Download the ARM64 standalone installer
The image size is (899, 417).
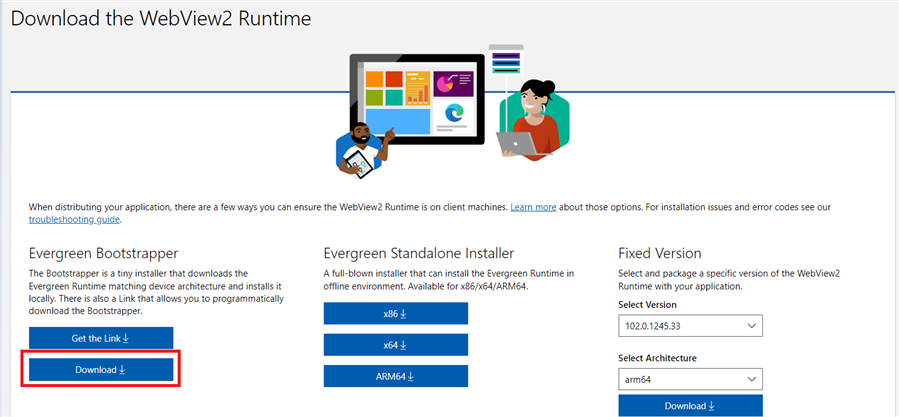coord(396,376)
